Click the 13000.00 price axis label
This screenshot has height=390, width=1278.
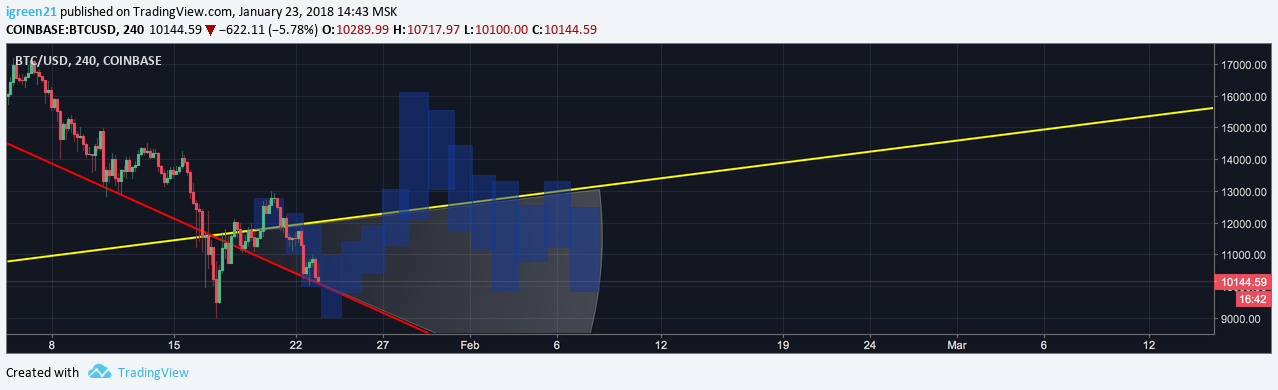[1243, 192]
